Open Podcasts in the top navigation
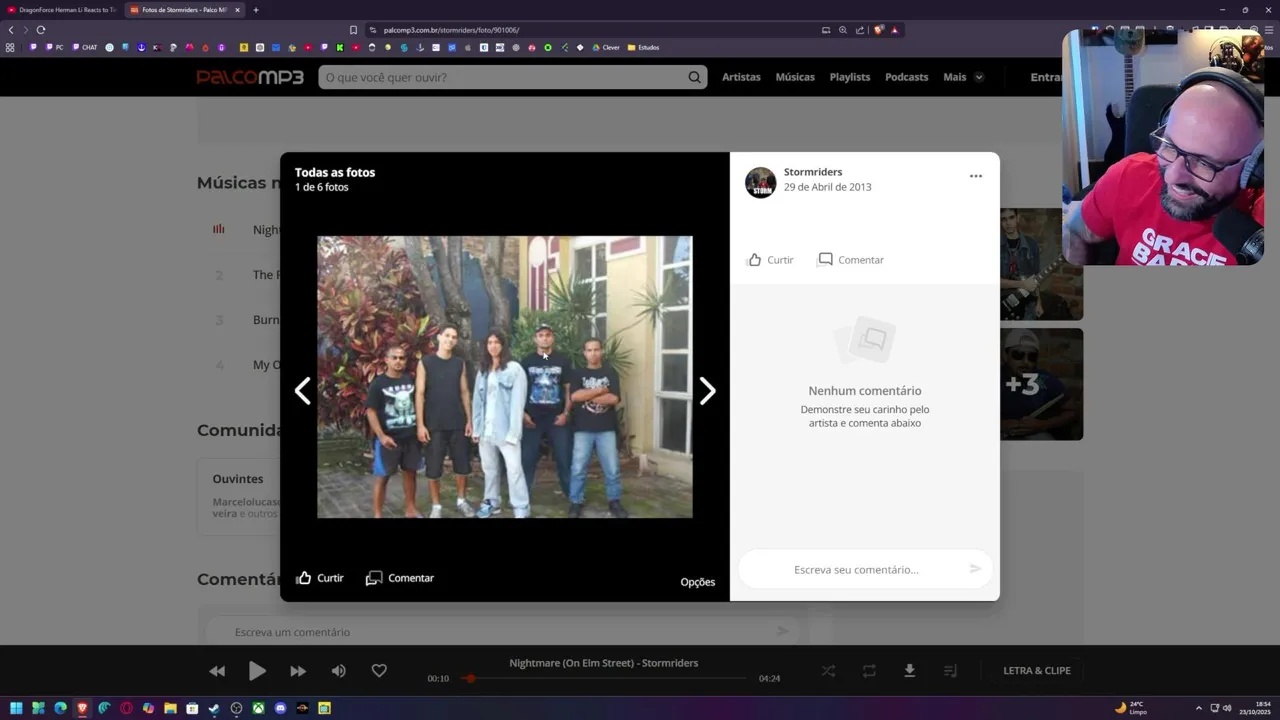Image resolution: width=1280 pixels, height=720 pixels. pyautogui.click(x=907, y=77)
